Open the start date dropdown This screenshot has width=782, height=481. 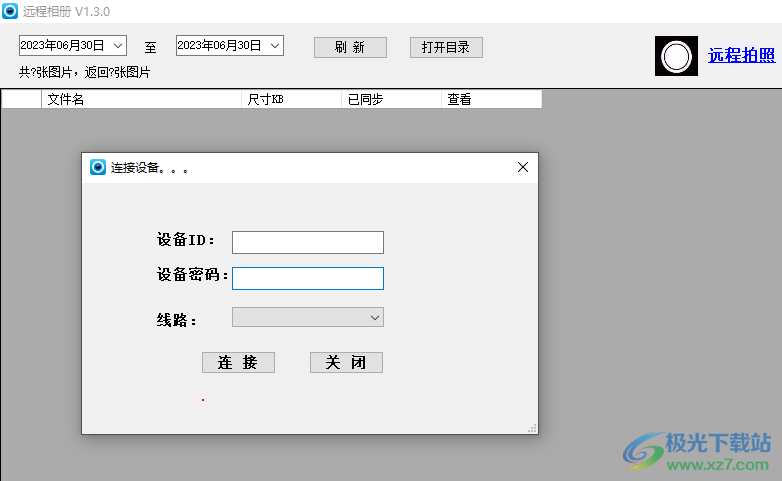[118, 46]
